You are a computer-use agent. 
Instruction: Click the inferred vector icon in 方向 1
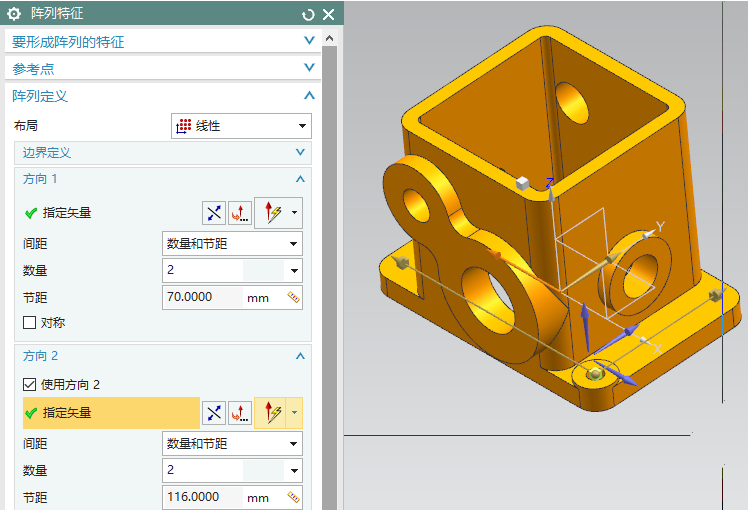pyautogui.click(x=272, y=212)
